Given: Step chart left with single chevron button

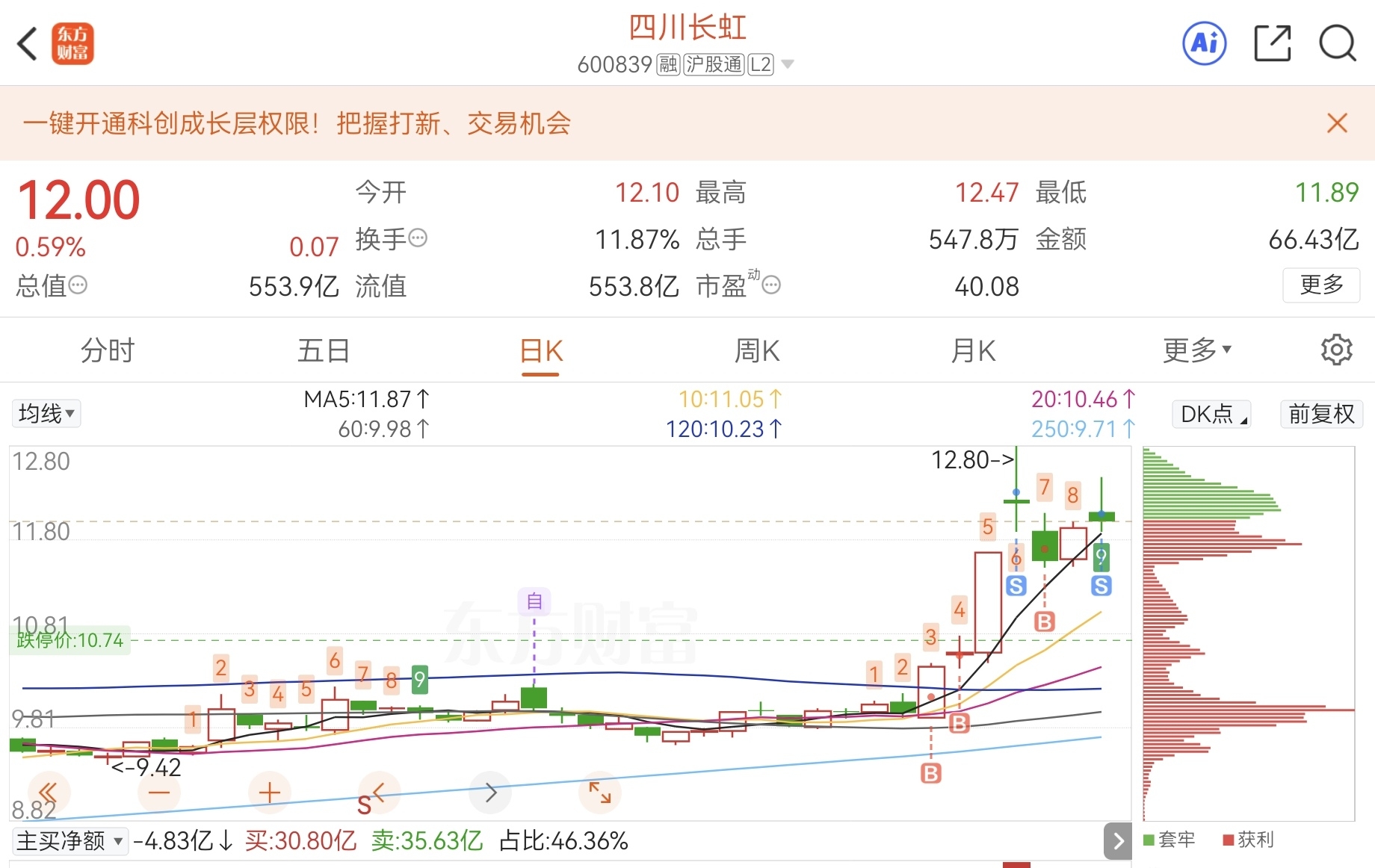Looking at the screenshot, I should click(379, 792).
